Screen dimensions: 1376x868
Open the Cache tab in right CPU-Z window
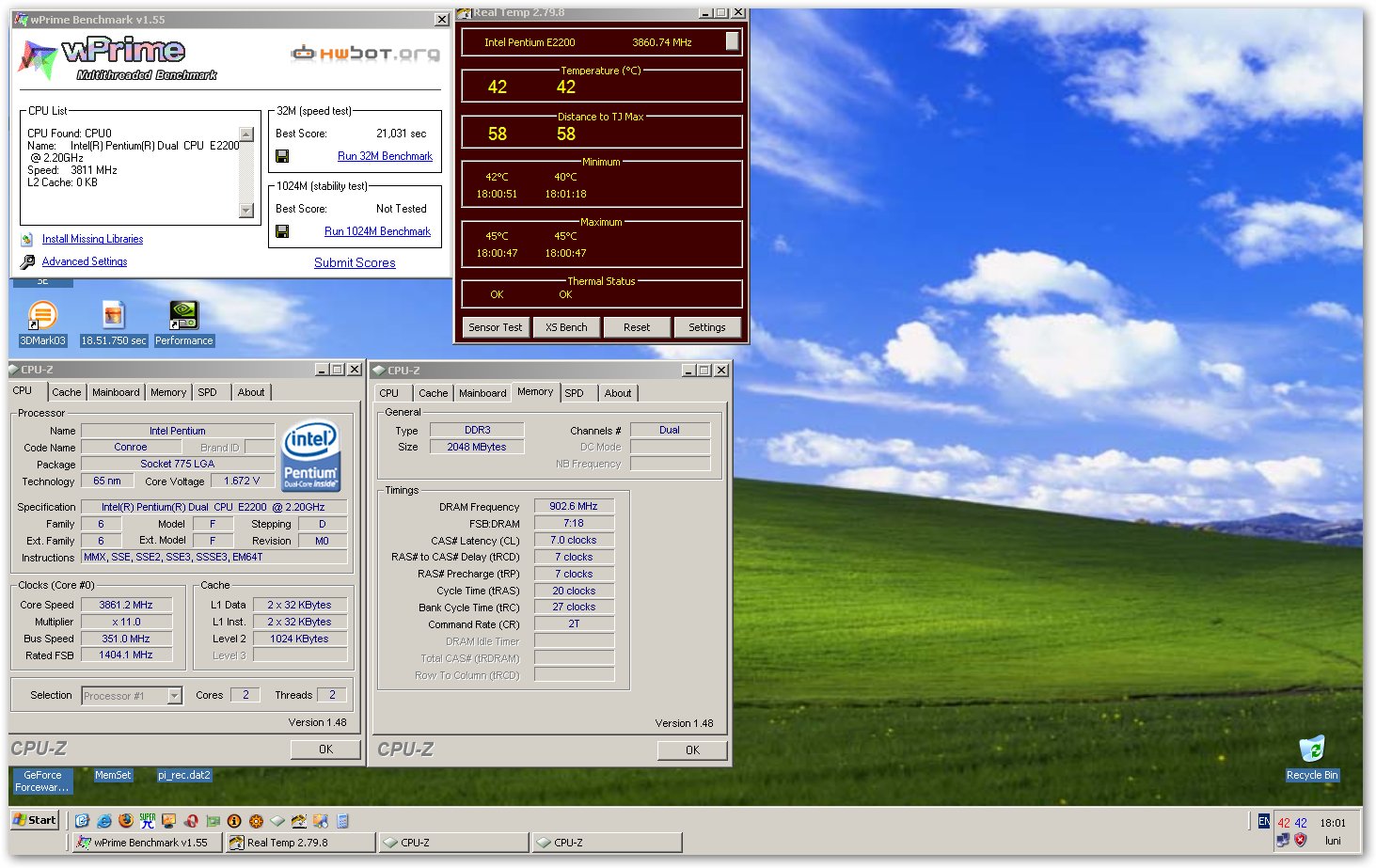point(433,393)
